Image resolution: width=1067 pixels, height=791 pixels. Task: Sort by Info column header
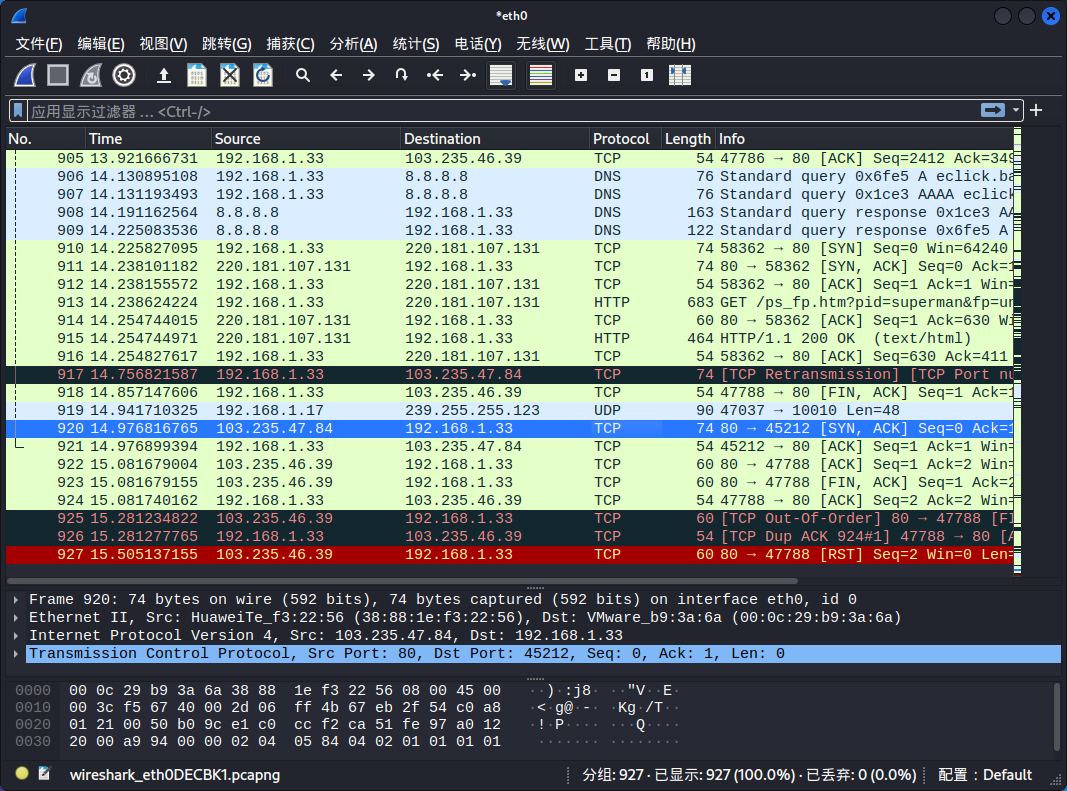point(864,139)
